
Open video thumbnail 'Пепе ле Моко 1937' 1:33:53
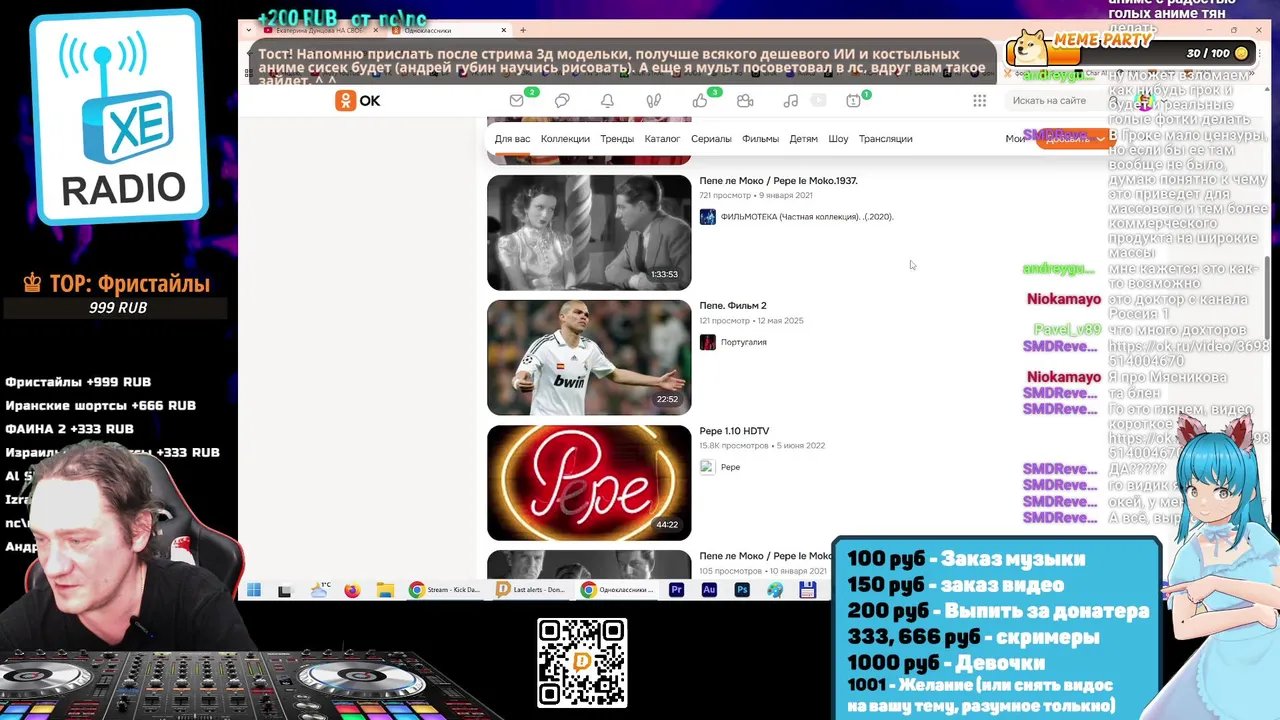tap(589, 233)
